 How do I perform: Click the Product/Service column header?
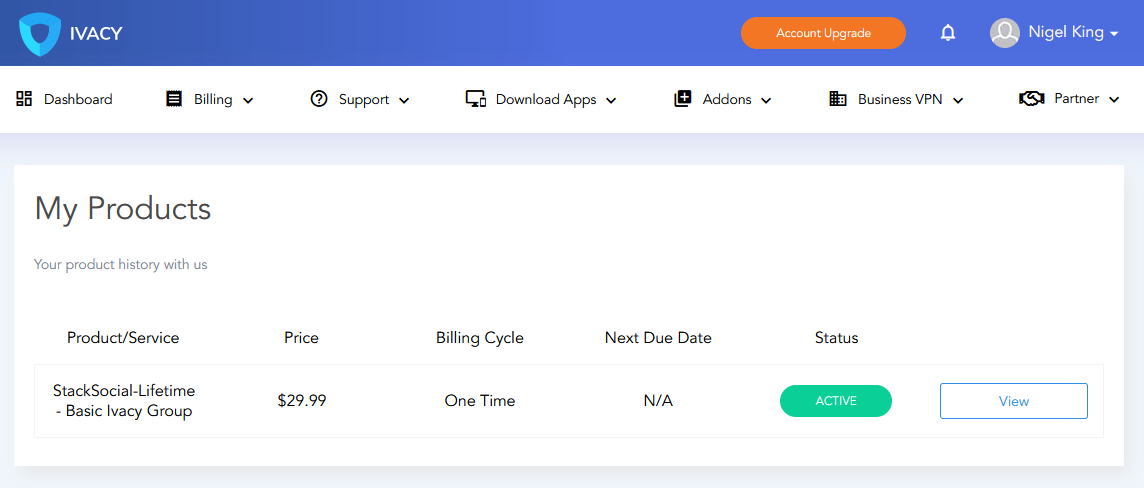(123, 338)
